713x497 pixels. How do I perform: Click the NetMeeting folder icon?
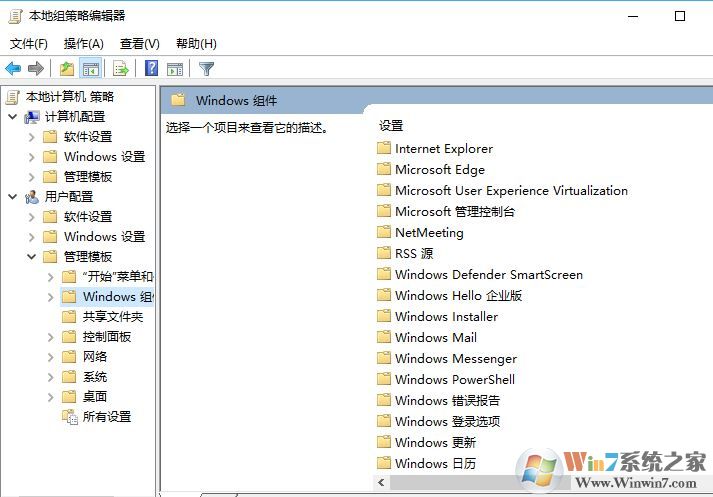click(x=384, y=232)
